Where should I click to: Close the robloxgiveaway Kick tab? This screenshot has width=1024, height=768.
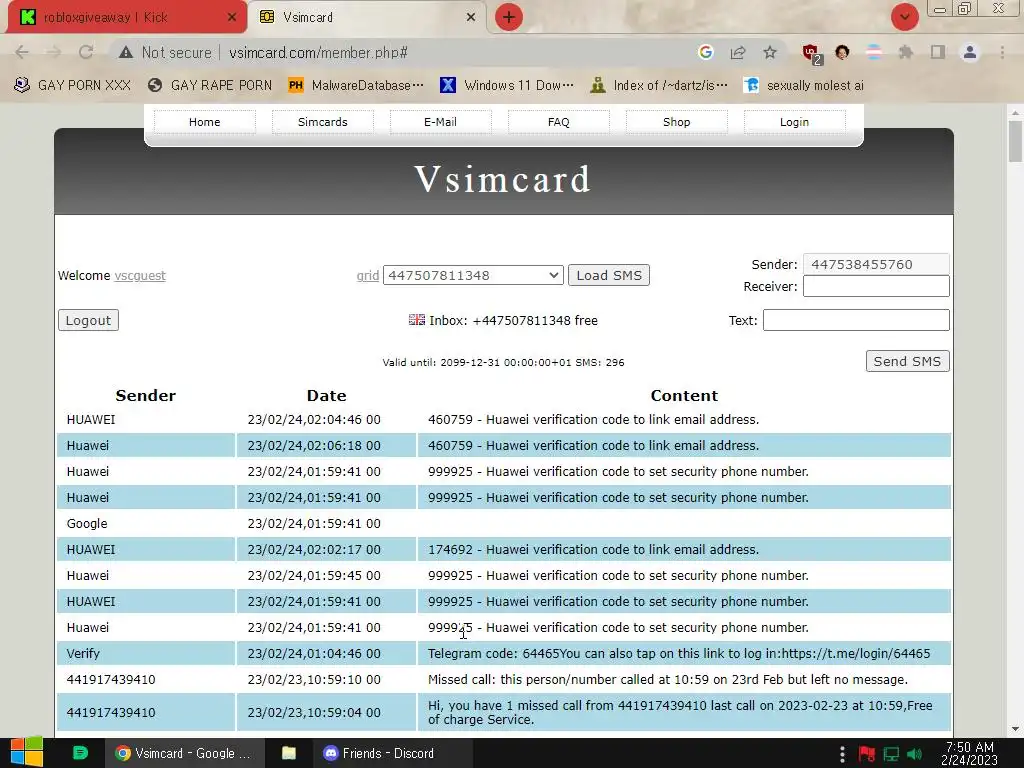[232, 17]
